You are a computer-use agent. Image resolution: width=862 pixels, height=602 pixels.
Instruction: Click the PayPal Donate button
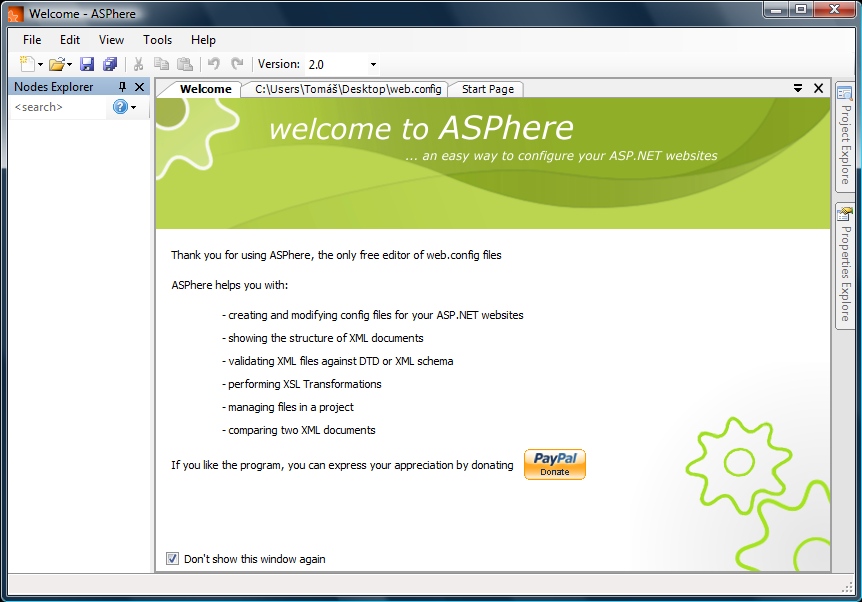point(554,464)
